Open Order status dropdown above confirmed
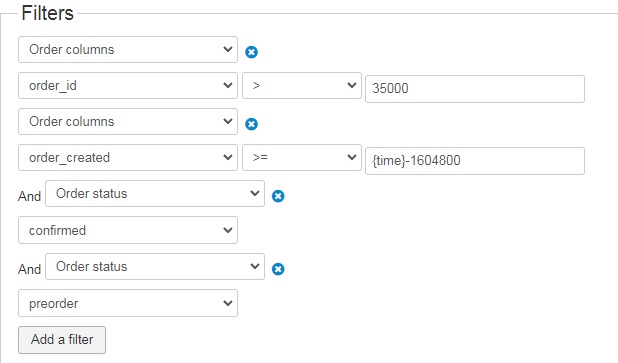The width and height of the screenshot is (618, 363). pyautogui.click(x=155, y=194)
